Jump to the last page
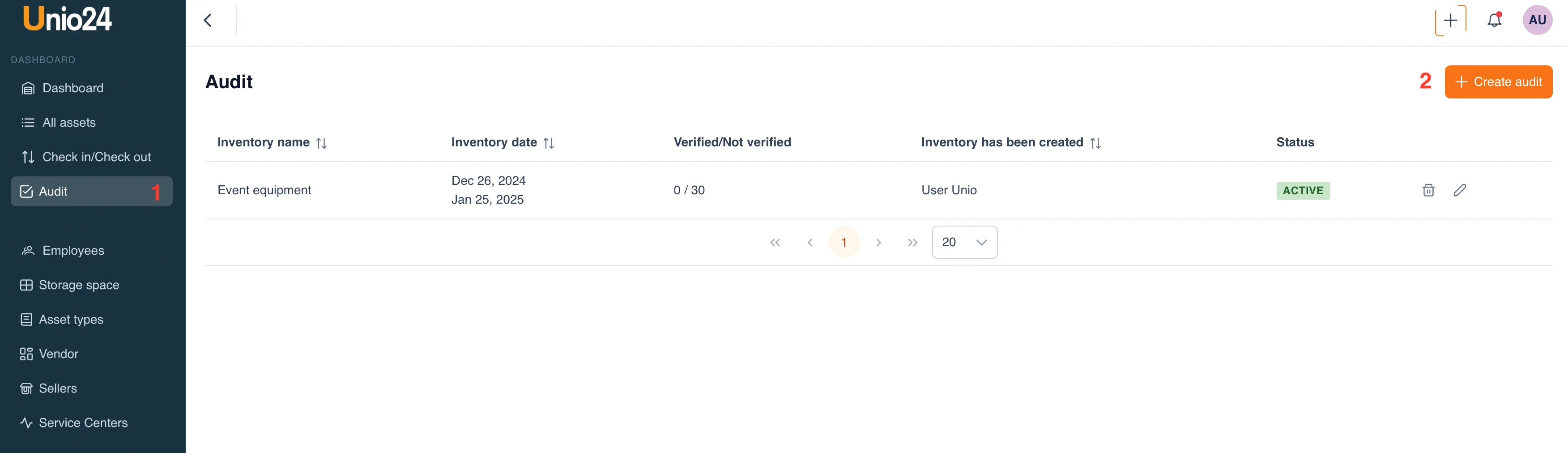The width and height of the screenshot is (1568, 453). tap(912, 242)
